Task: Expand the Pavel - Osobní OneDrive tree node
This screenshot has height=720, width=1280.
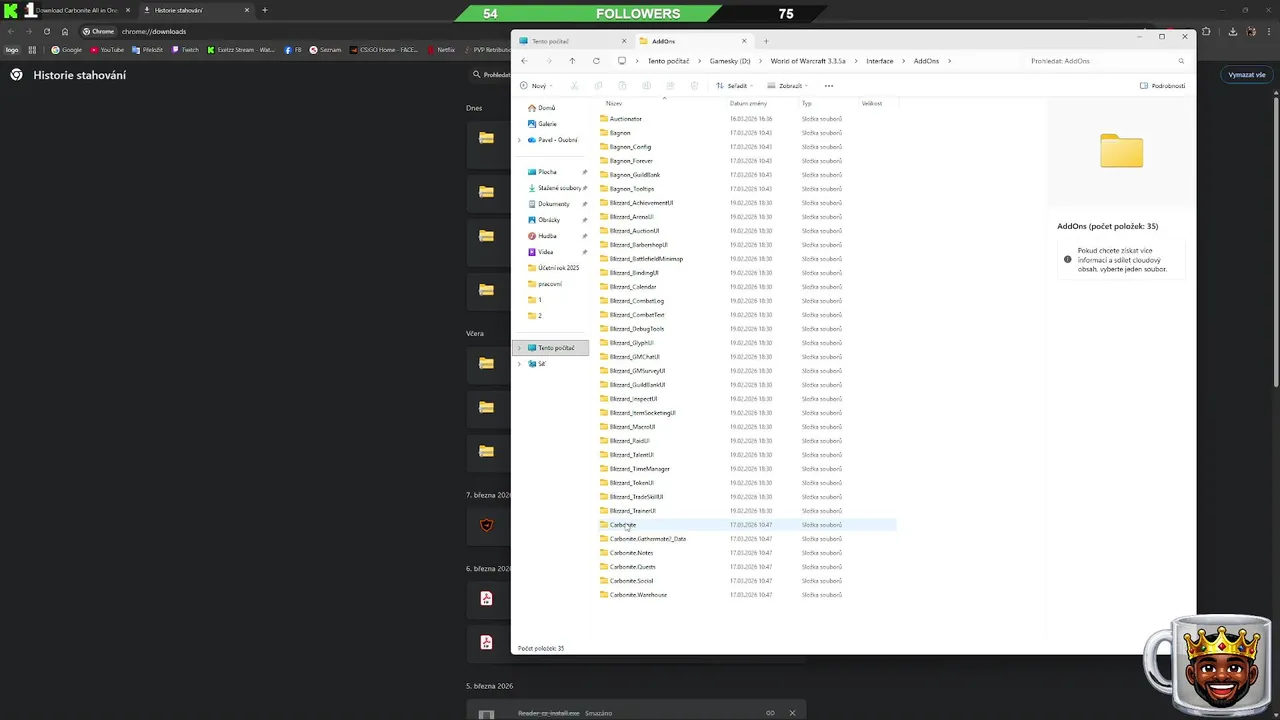Action: tap(519, 140)
